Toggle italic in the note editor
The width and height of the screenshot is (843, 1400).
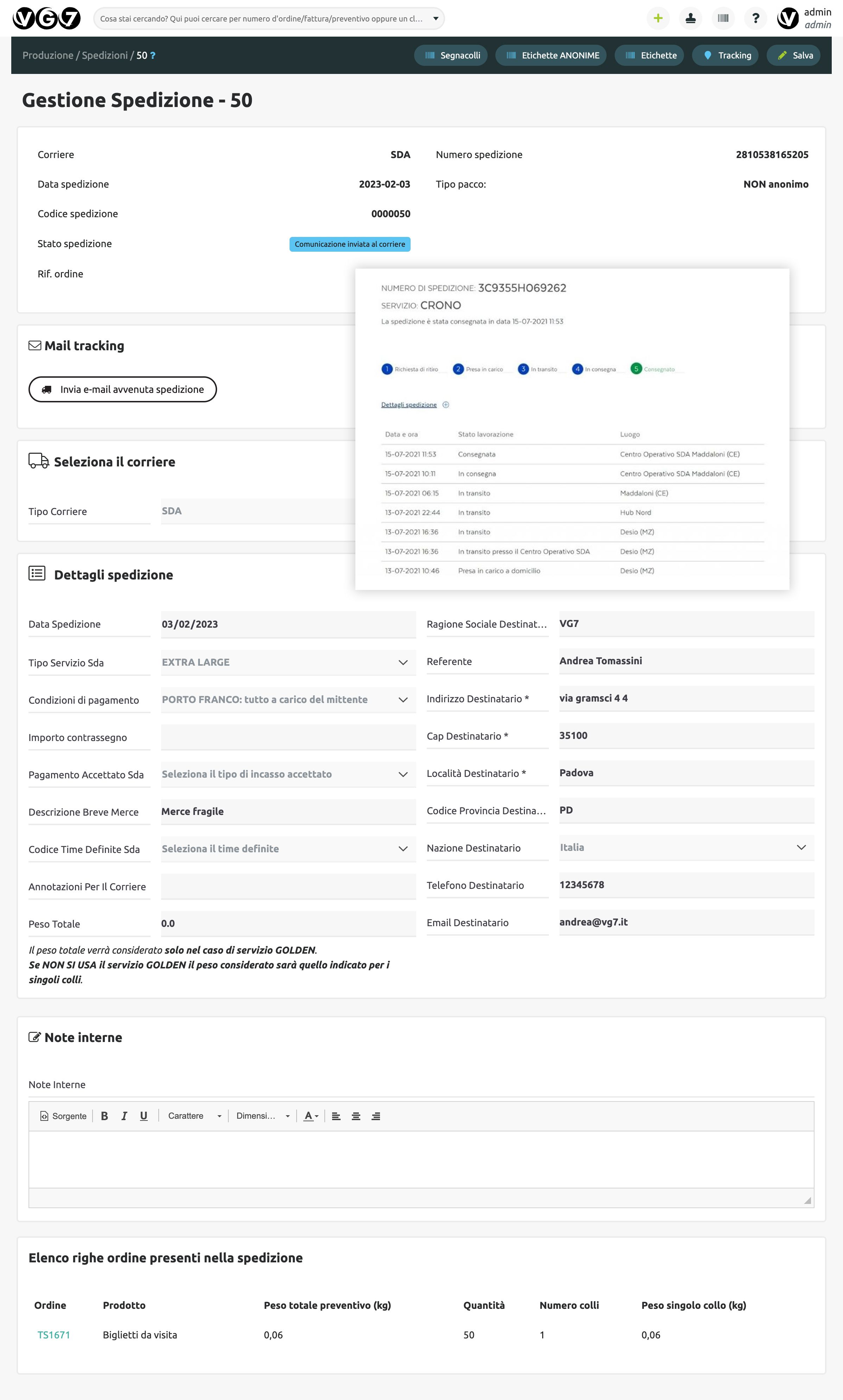[124, 1116]
